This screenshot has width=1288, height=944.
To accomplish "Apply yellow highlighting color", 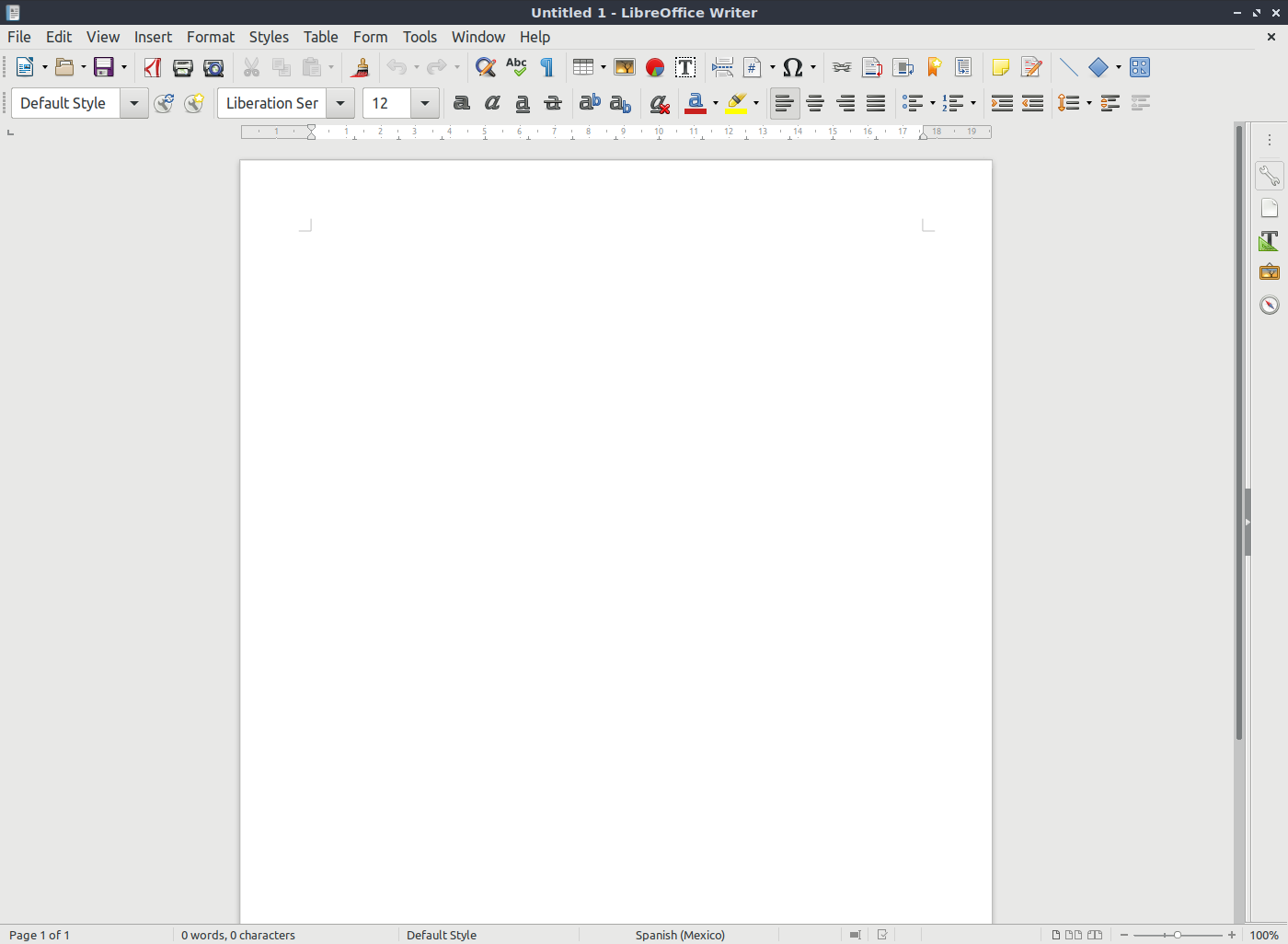I will point(736,103).
